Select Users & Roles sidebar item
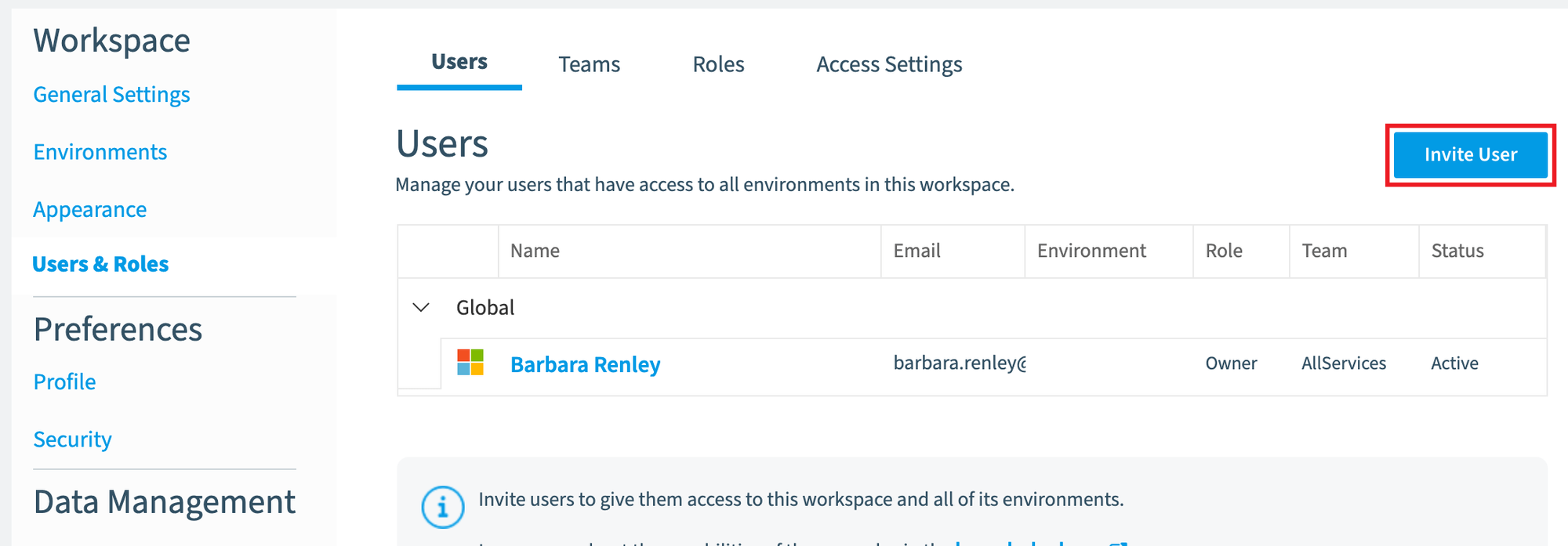The width and height of the screenshot is (1568, 546). click(100, 264)
